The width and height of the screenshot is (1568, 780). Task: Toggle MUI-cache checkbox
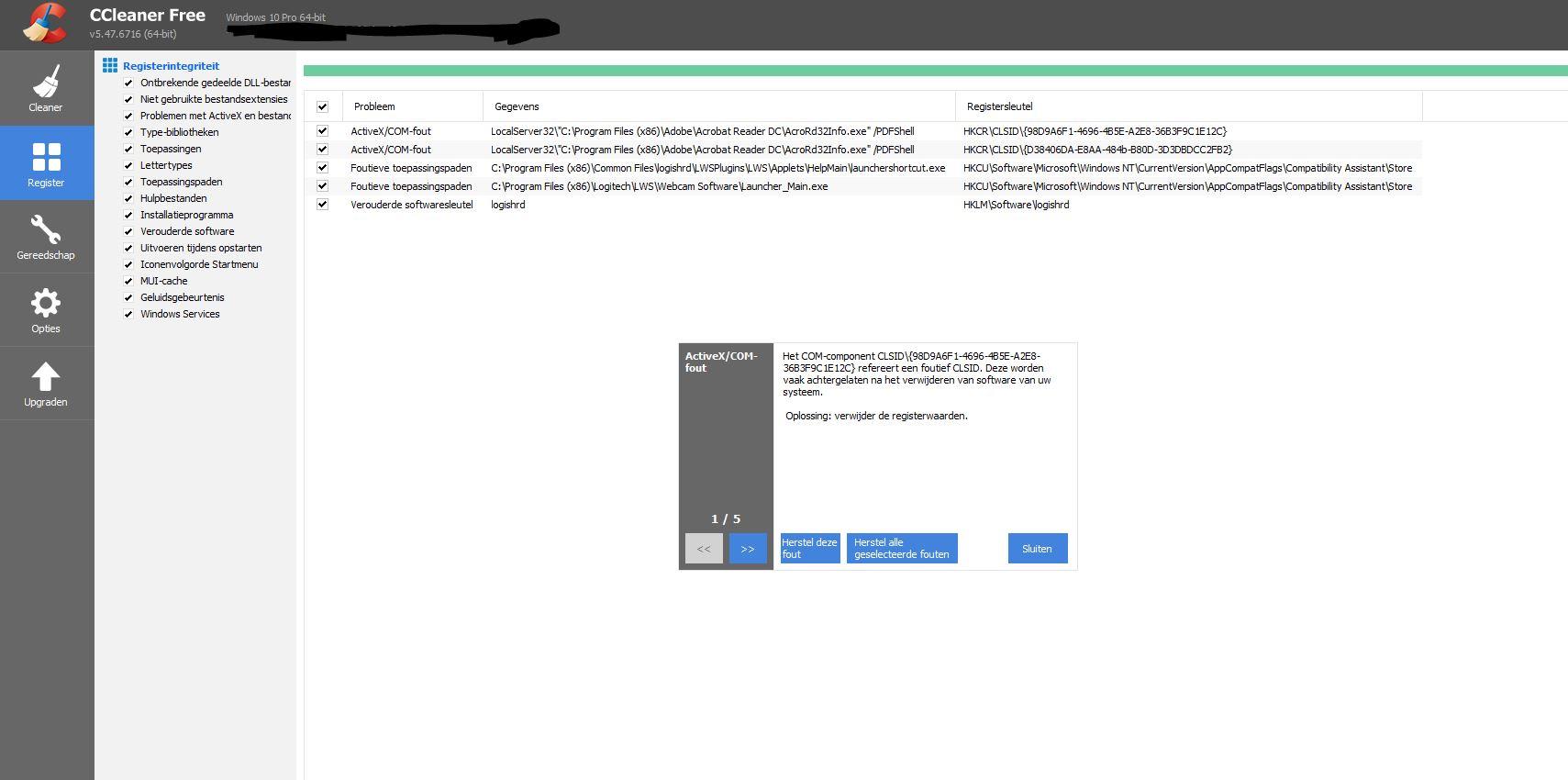click(x=128, y=281)
